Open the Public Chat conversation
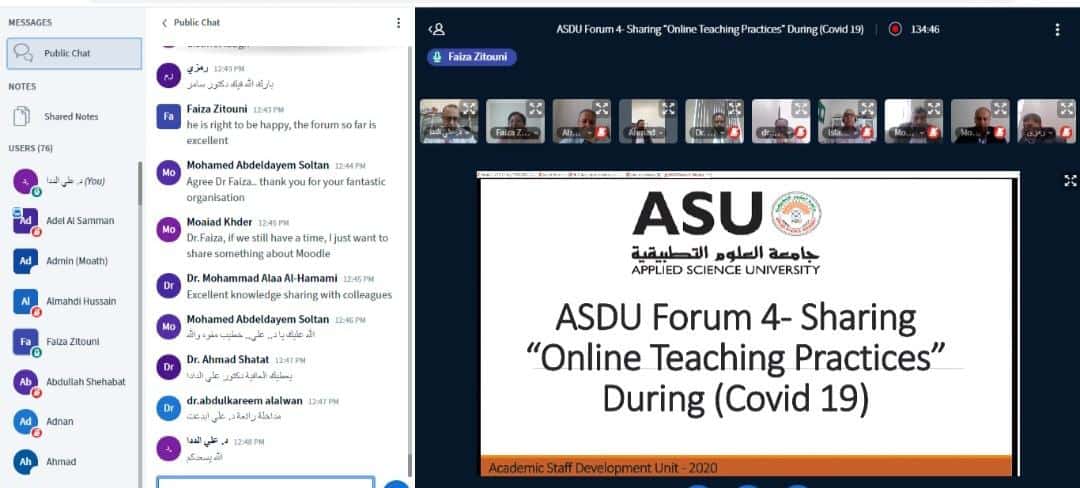 click(74, 53)
